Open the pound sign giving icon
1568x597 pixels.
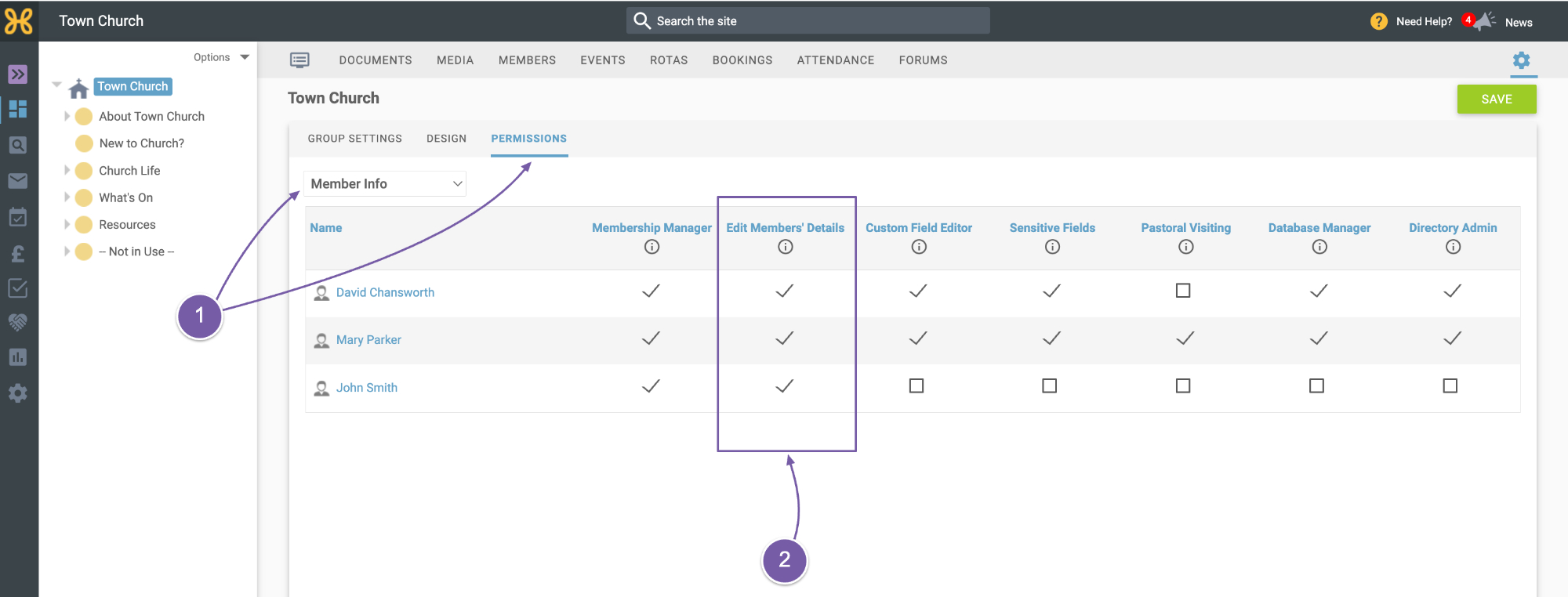click(17, 253)
